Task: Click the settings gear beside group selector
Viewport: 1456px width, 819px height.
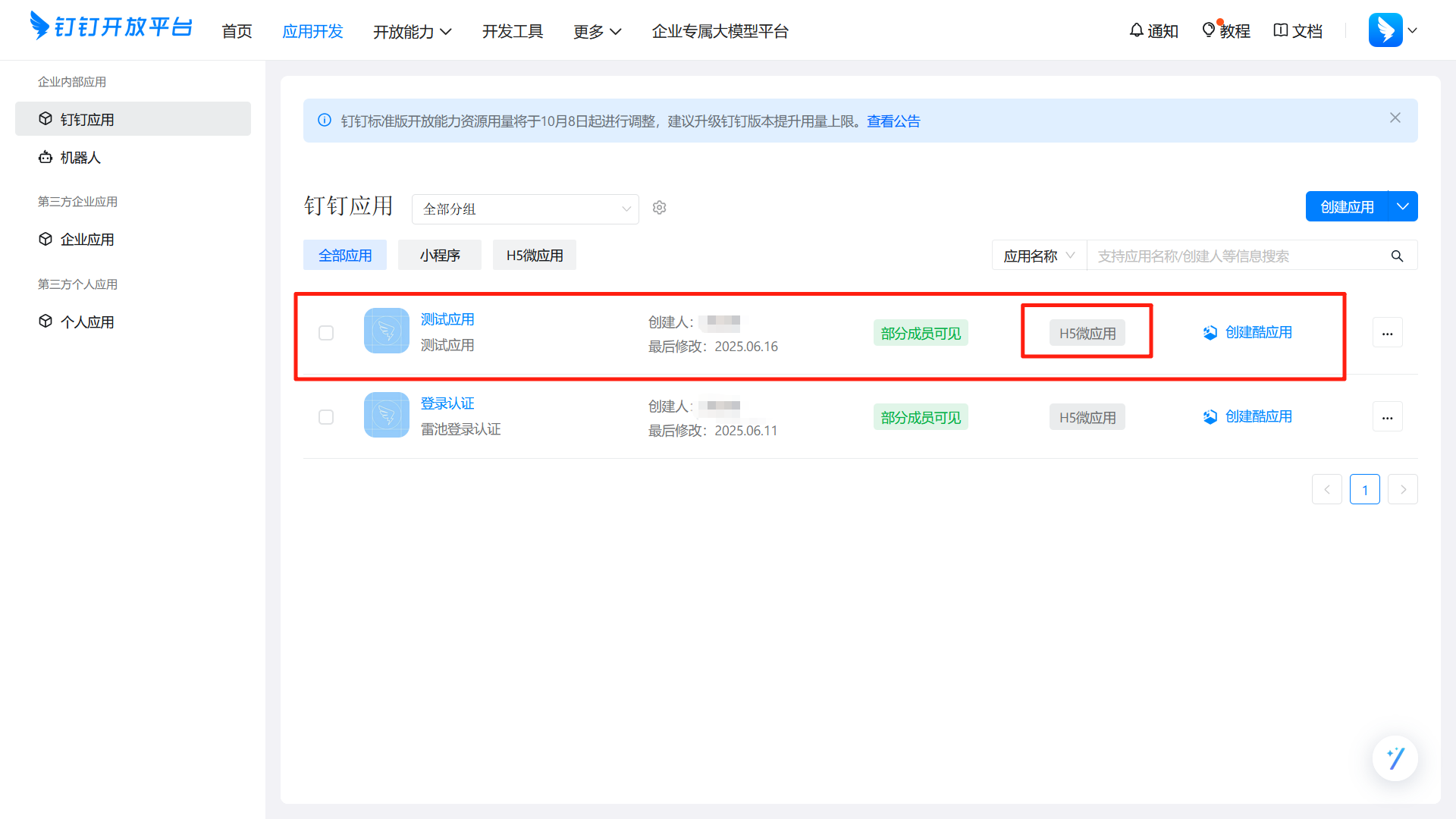Action: coord(660,208)
